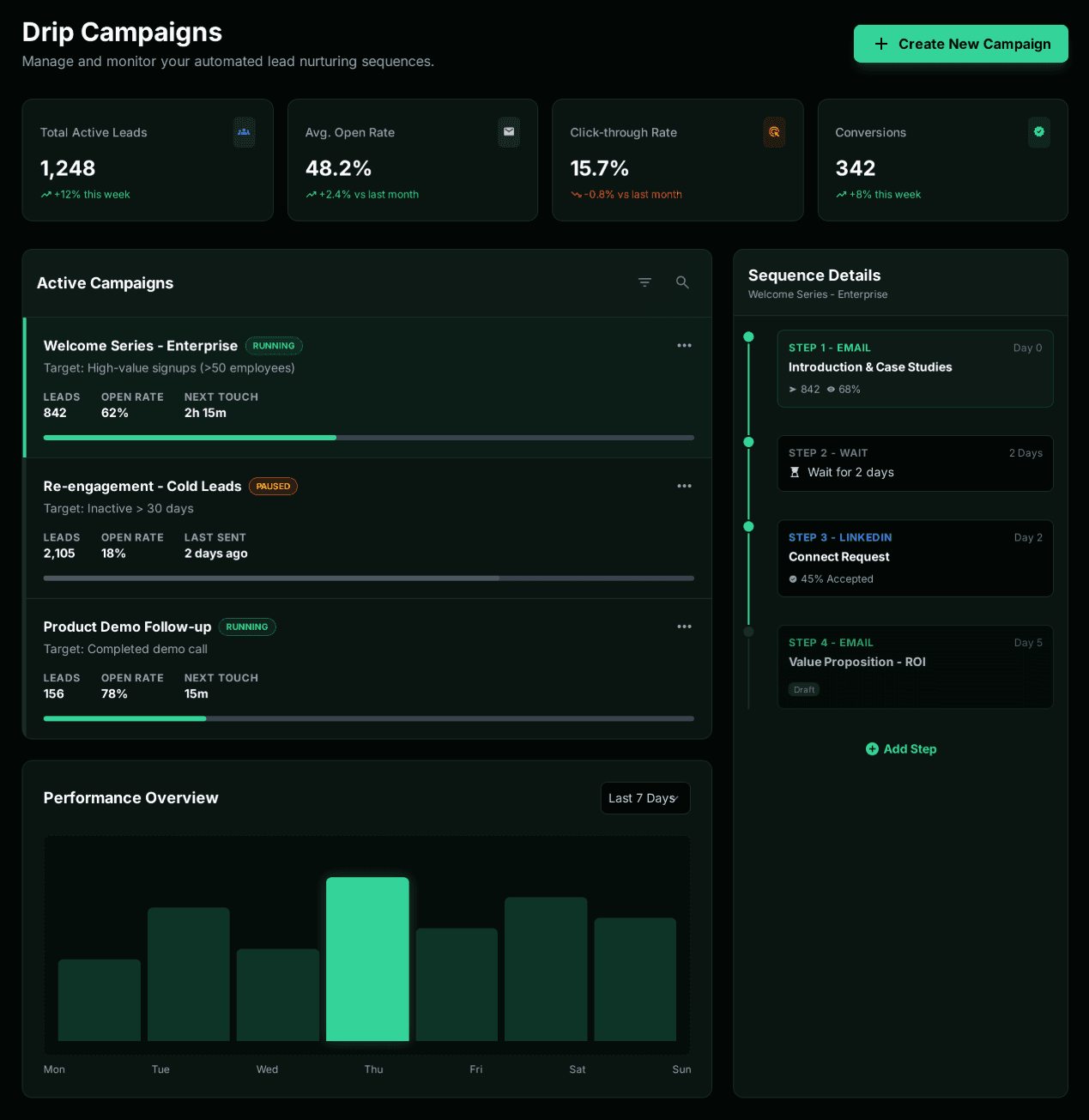Click the search icon in Active Campaigns

[x=682, y=282]
